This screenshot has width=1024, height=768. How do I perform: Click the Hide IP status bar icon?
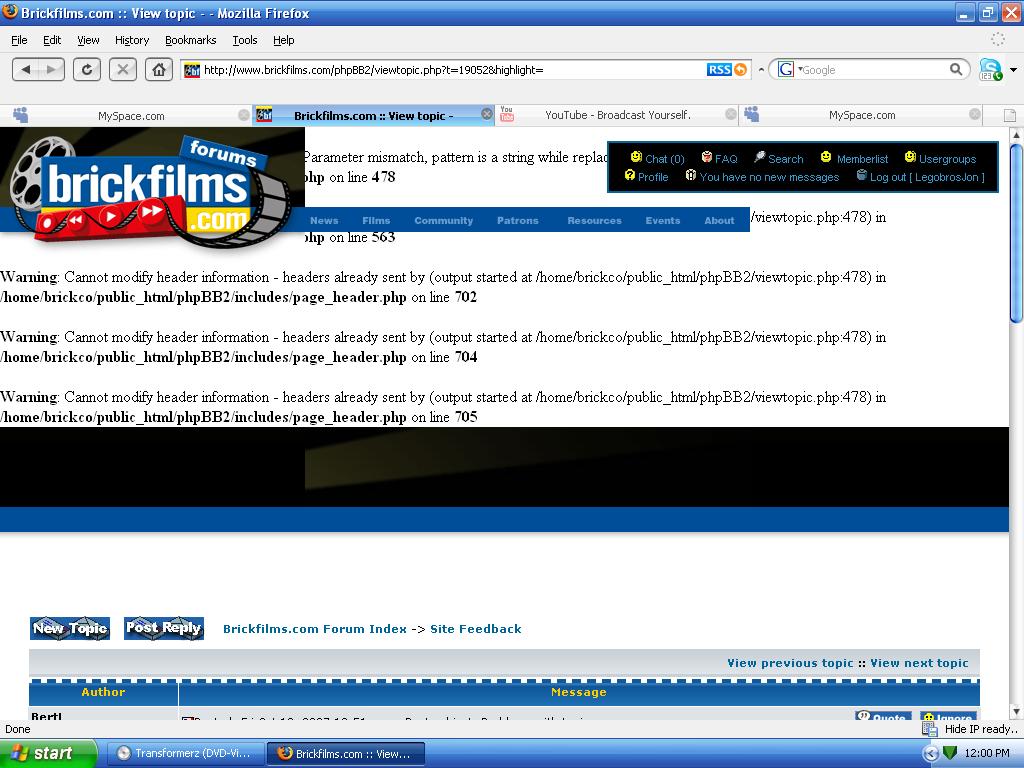929,729
